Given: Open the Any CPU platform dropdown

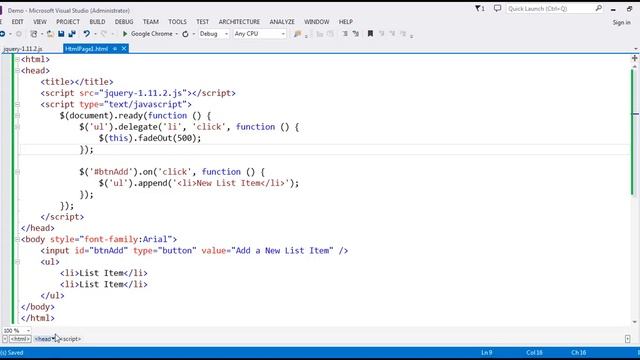Looking at the screenshot, I should tap(283, 34).
